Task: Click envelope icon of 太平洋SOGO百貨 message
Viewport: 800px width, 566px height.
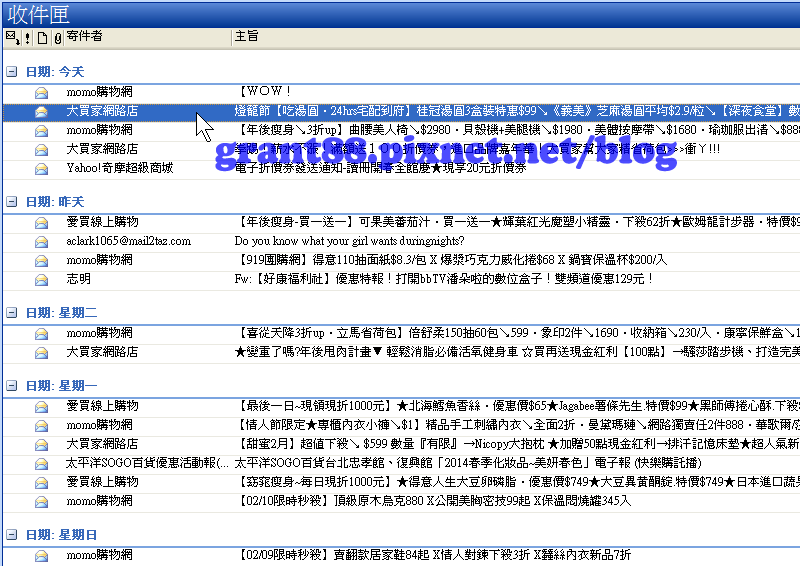Action: point(41,464)
